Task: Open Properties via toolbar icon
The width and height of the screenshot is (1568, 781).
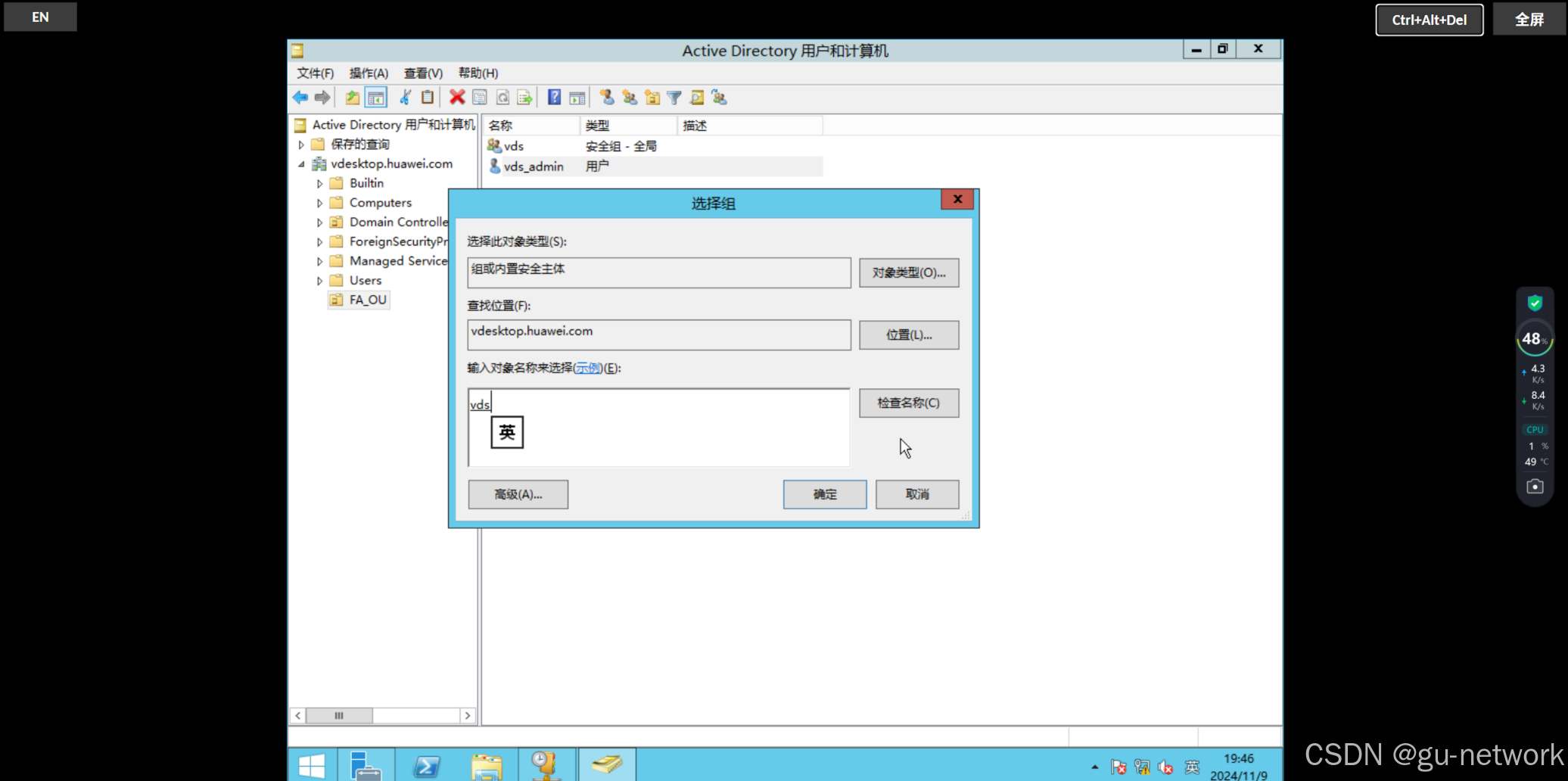Action: pyautogui.click(x=480, y=98)
